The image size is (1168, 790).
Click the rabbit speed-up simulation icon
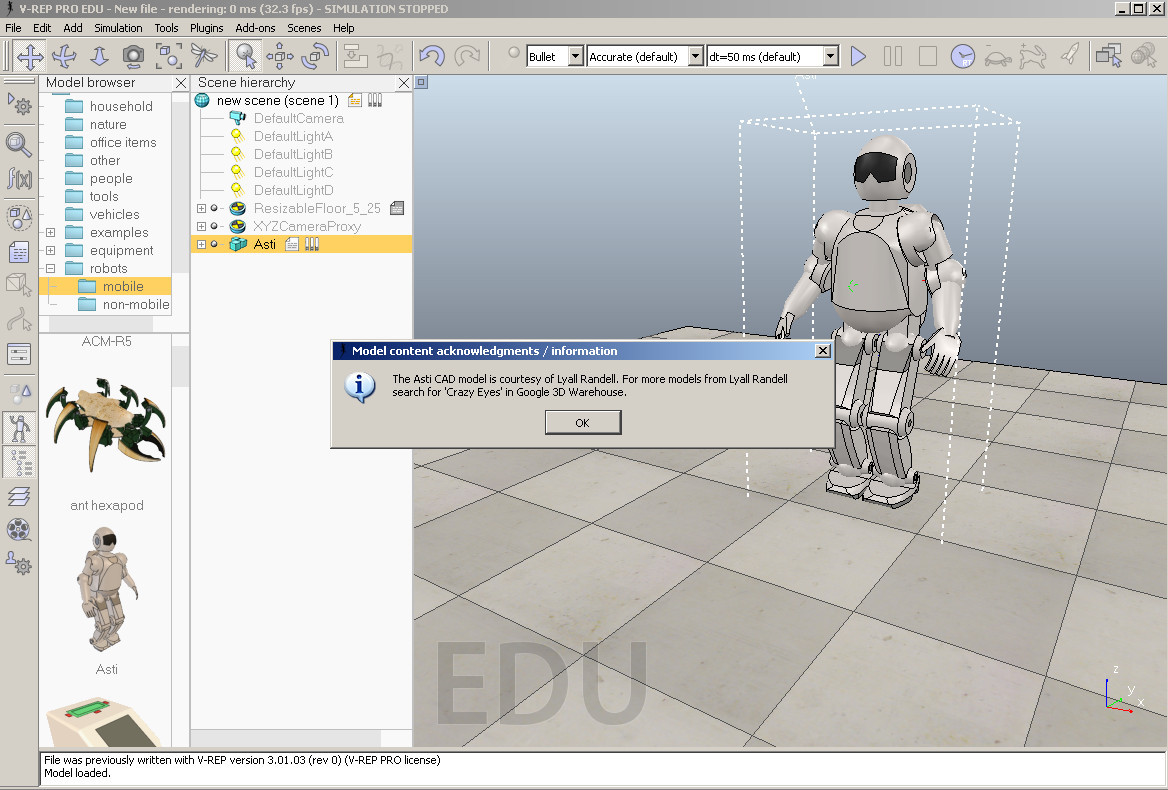click(1032, 57)
